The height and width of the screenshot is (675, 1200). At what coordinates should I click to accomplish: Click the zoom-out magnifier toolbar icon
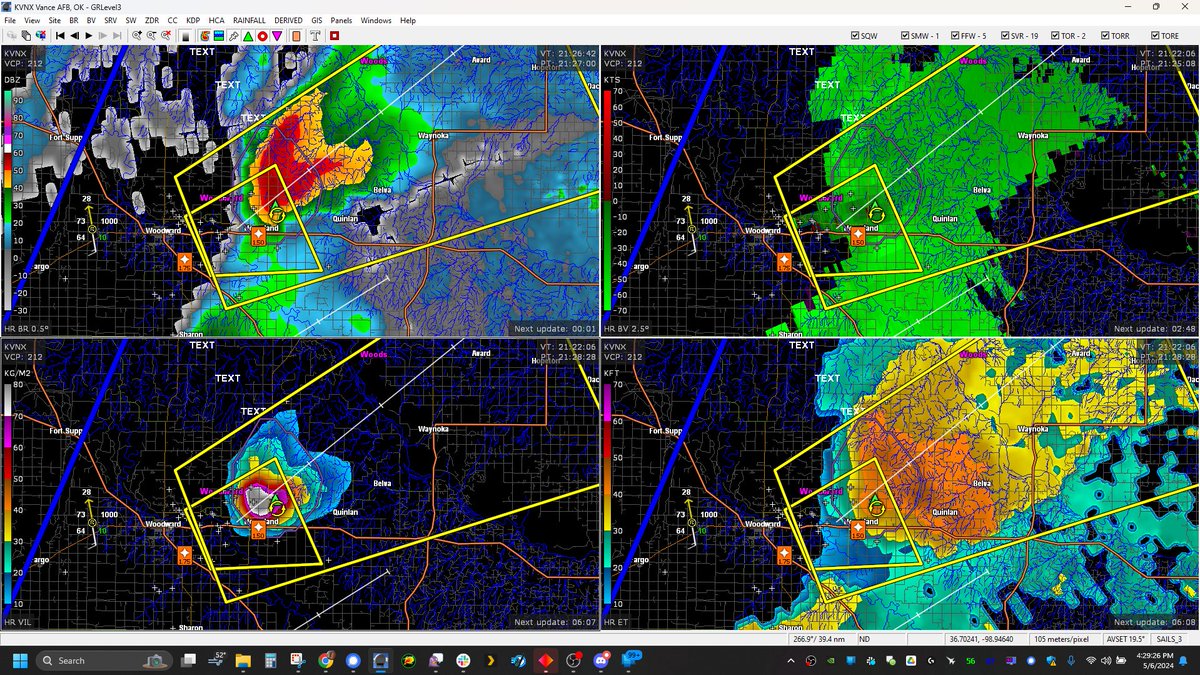pos(151,36)
